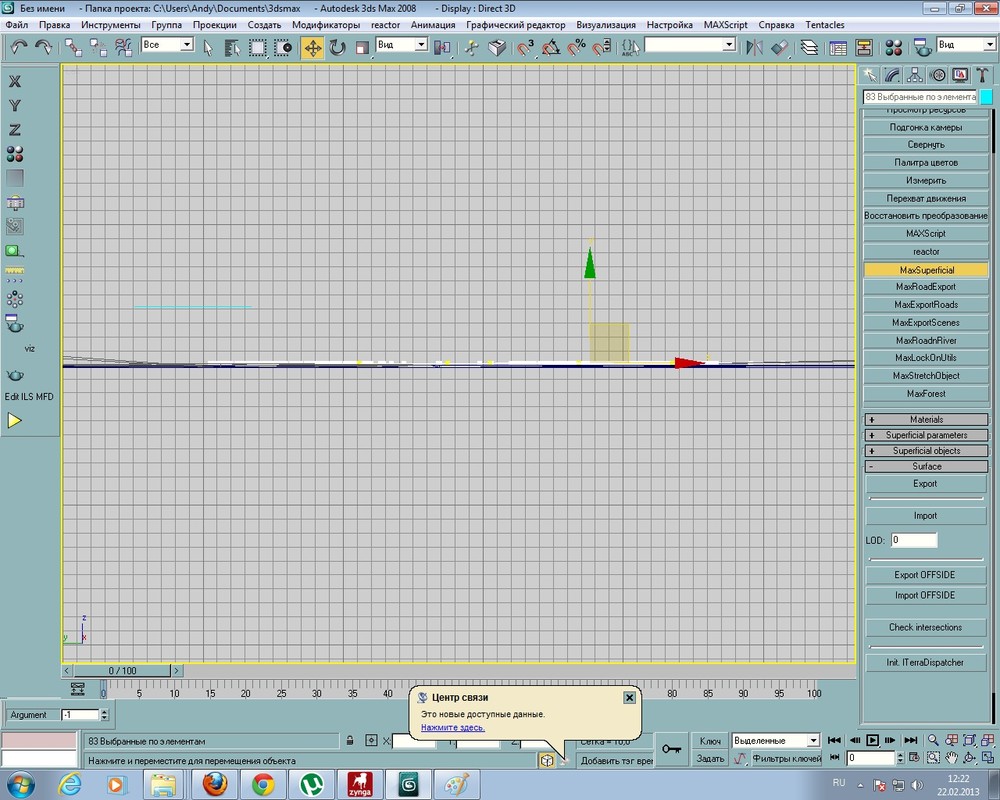Click the cyan object color swatch

point(986,97)
